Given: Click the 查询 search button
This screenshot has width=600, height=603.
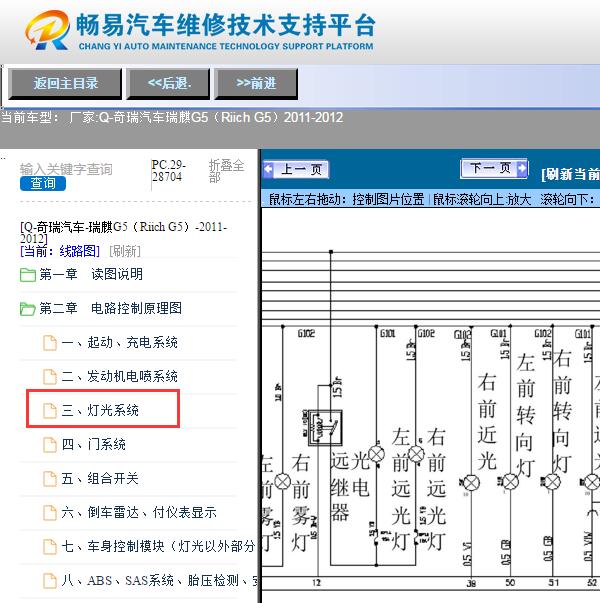Looking at the screenshot, I should [x=43, y=183].
